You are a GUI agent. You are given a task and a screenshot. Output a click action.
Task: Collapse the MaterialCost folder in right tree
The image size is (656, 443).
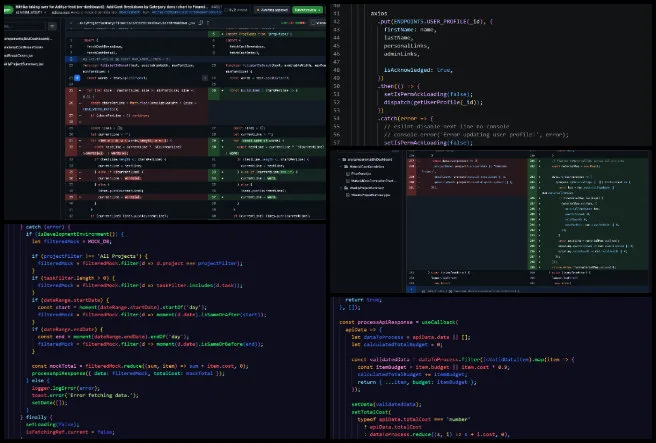tap(341, 166)
